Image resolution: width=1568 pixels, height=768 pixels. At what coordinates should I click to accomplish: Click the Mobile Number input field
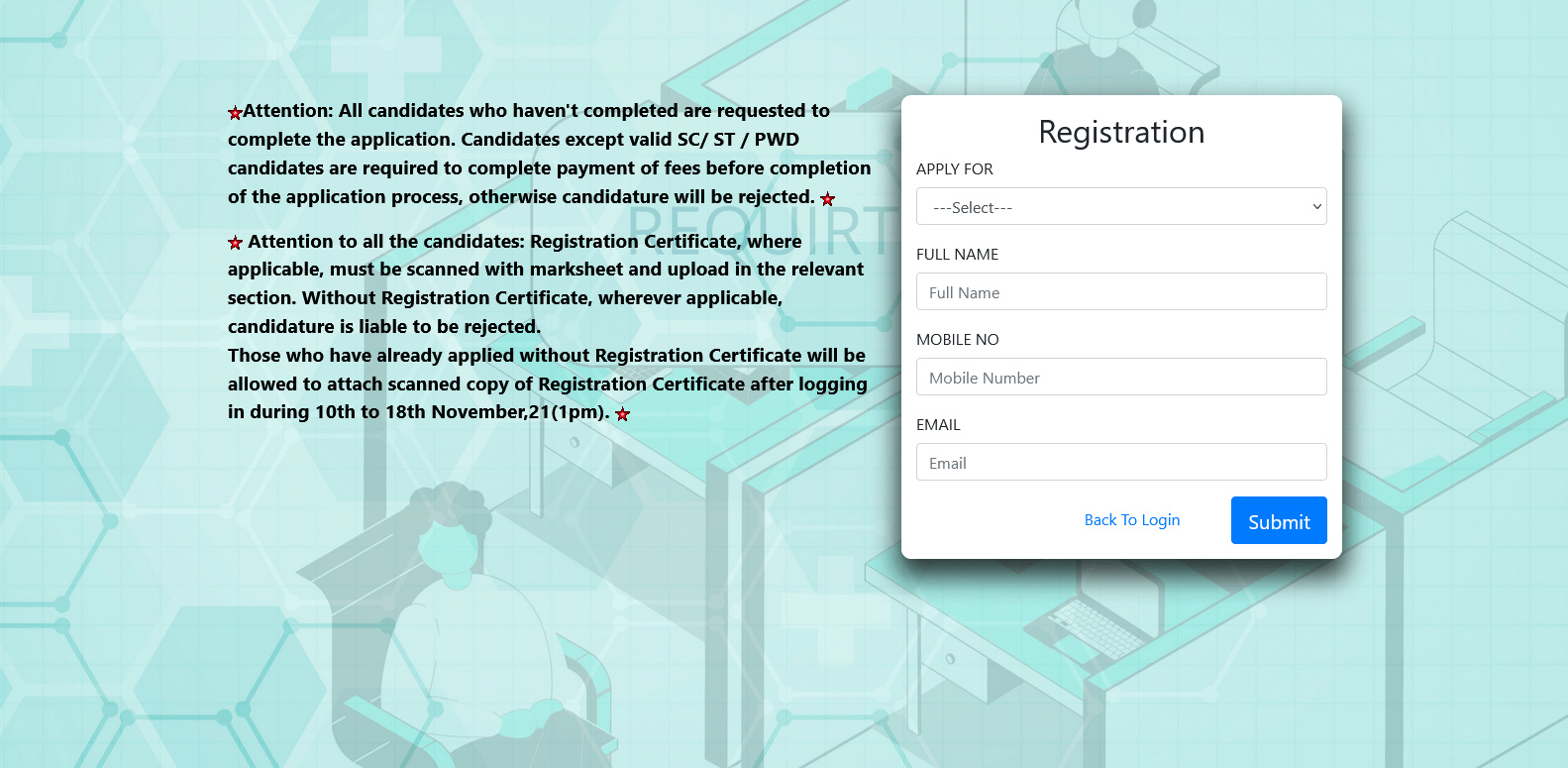pyautogui.click(x=1121, y=377)
